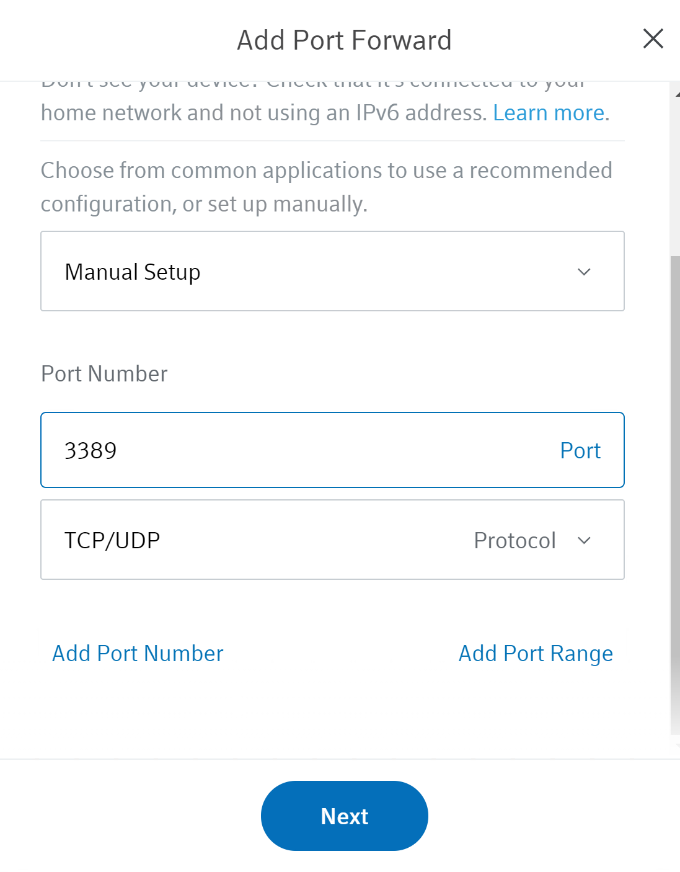Click the Port Number heading label
Screen dimensions: 680x872
(x=103, y=373)
